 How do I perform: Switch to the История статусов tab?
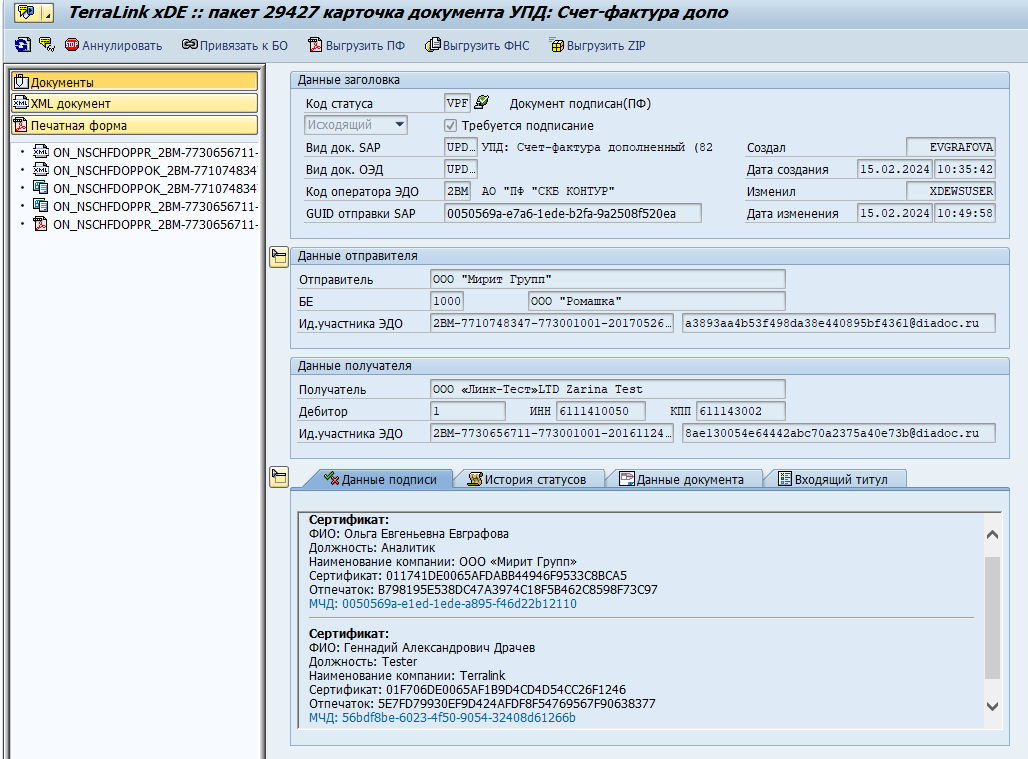[527, 479]
